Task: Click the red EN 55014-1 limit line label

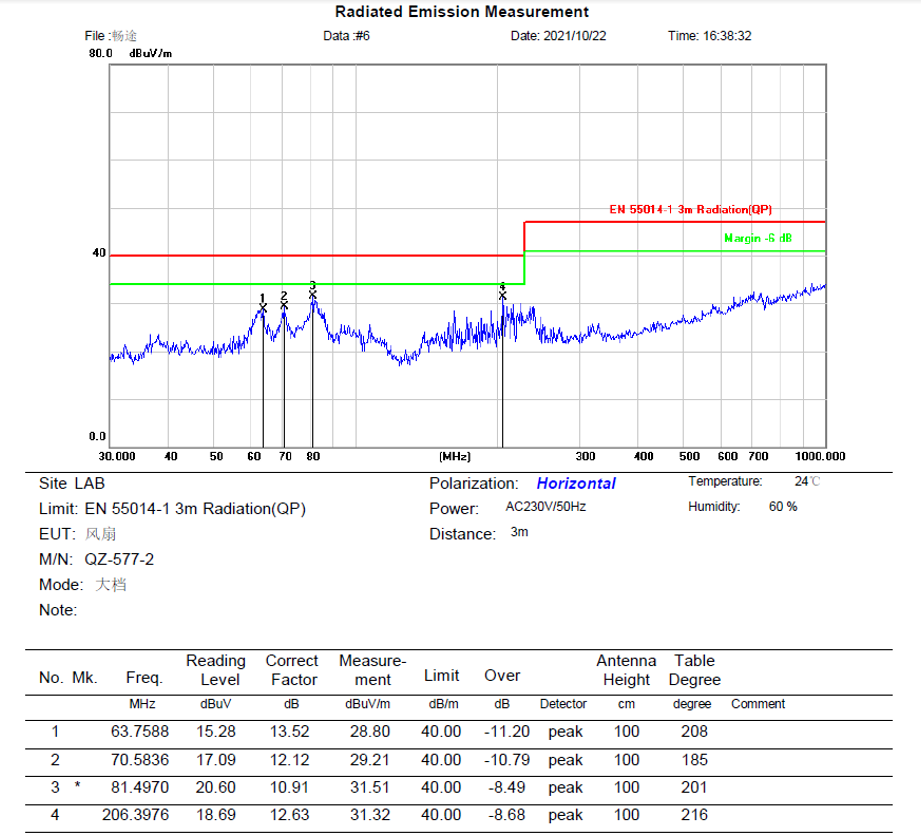Action: (x=691, y=210)
